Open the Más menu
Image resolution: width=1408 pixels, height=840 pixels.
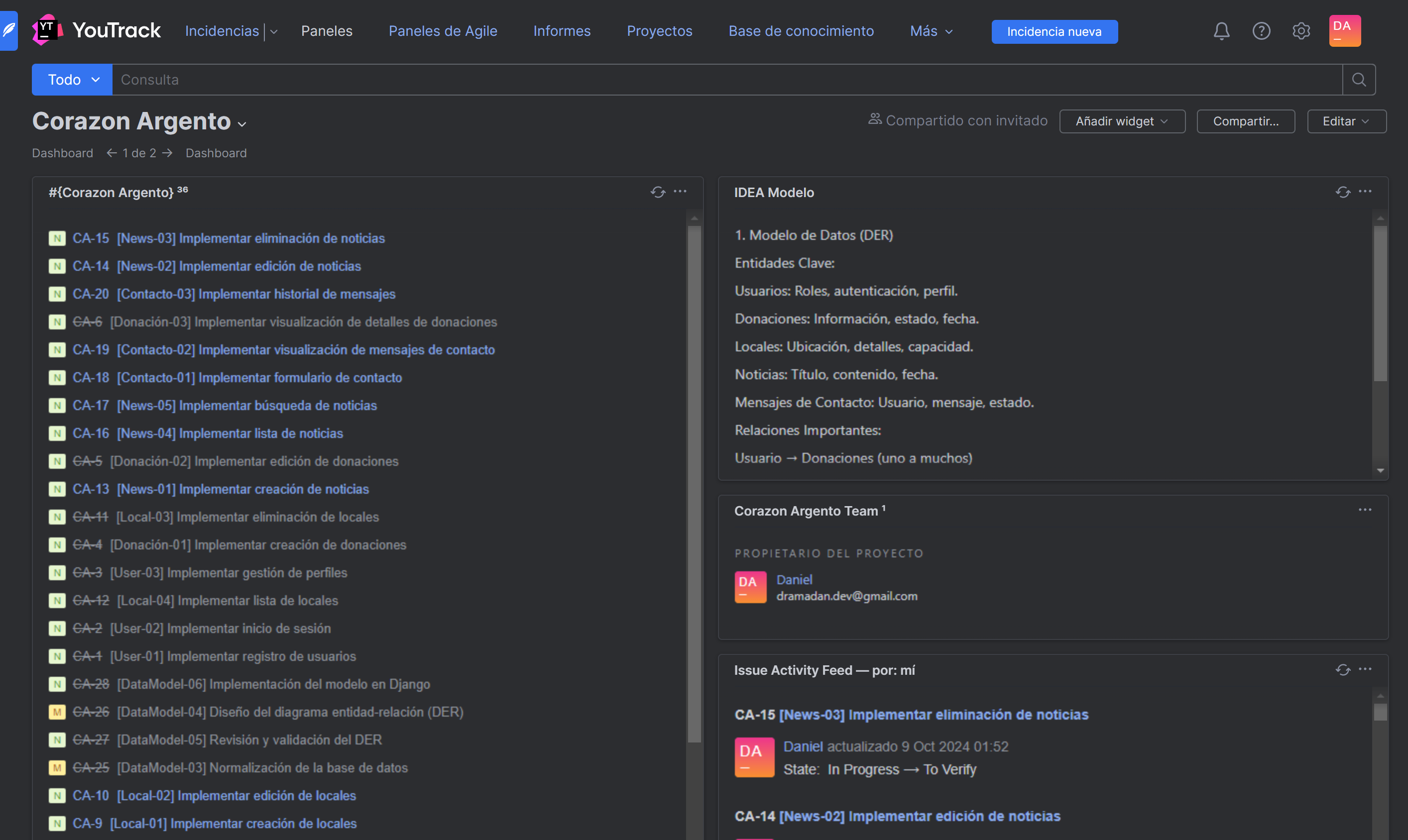point(931,31)
